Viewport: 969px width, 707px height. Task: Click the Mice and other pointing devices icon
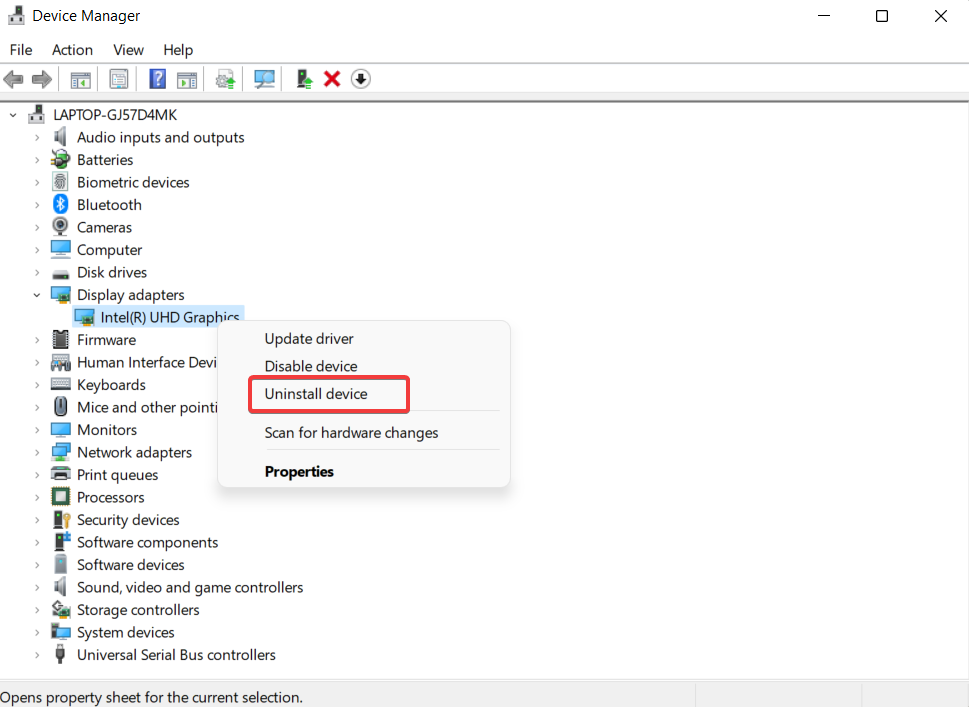(x=61, y=407)
